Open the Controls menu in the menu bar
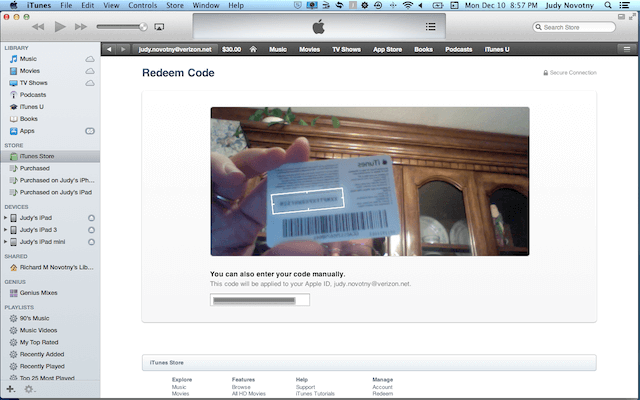The width and height of the screenshot is (640, 400). click(143, 5)
